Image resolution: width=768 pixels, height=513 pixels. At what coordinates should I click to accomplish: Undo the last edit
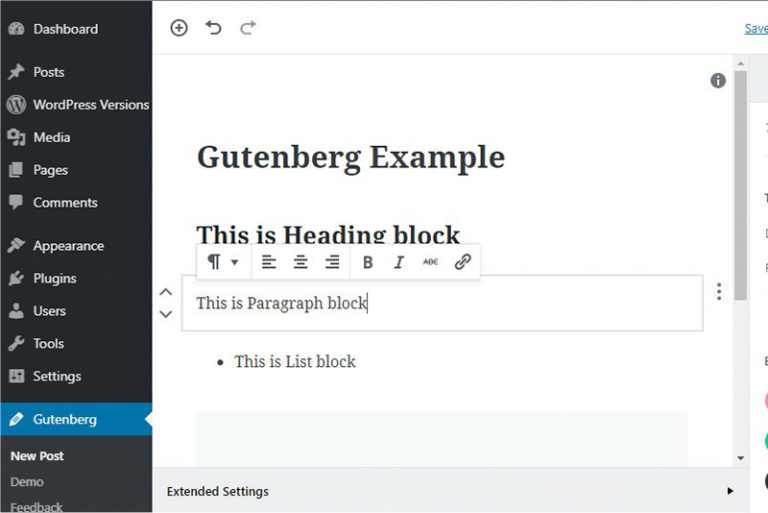click(213, 28)
